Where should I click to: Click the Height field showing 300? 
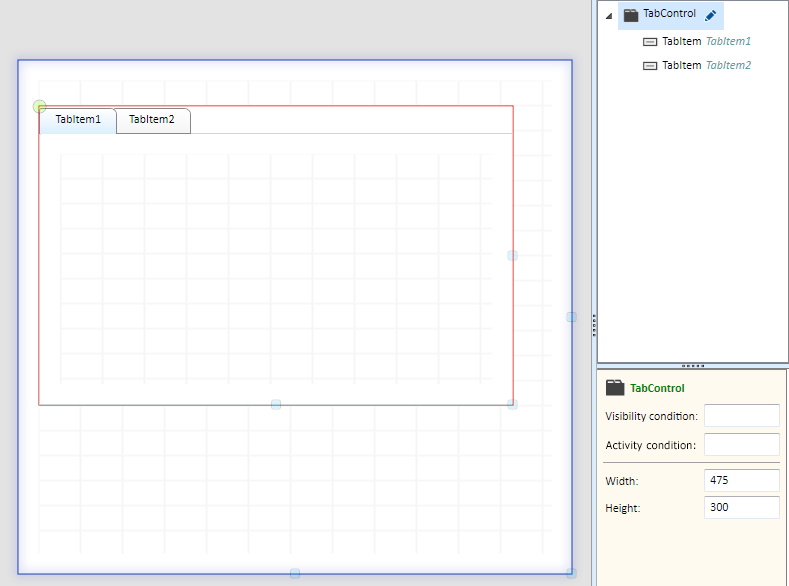pos(742,508)
